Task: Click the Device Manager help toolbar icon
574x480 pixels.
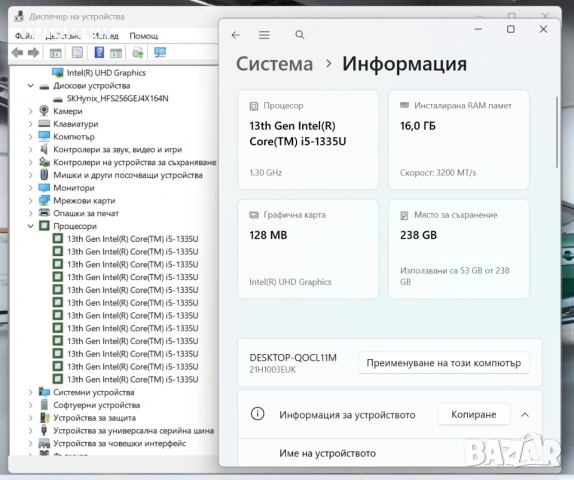Action: pos(99,53)
